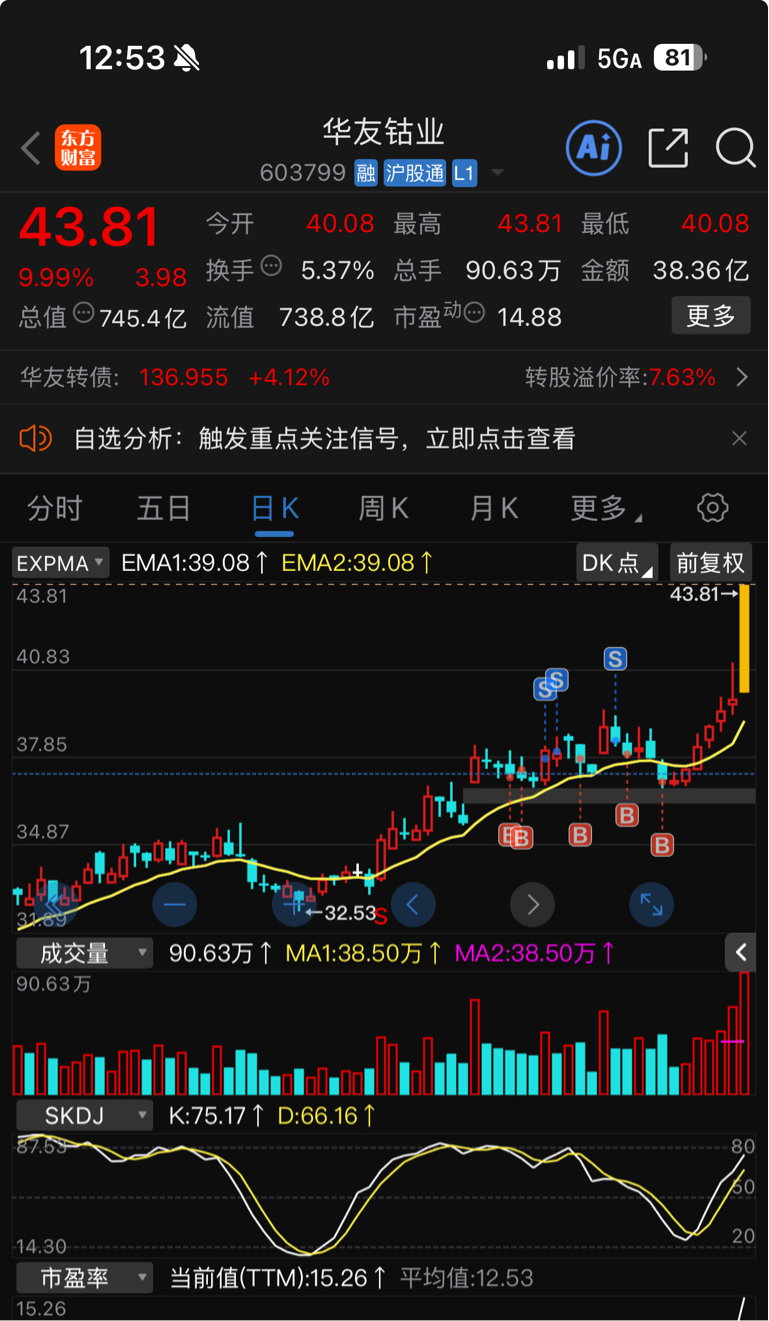769x1321 pixels.
Task: Move chart left with arrow button
Action: click(x=413, y=905)
